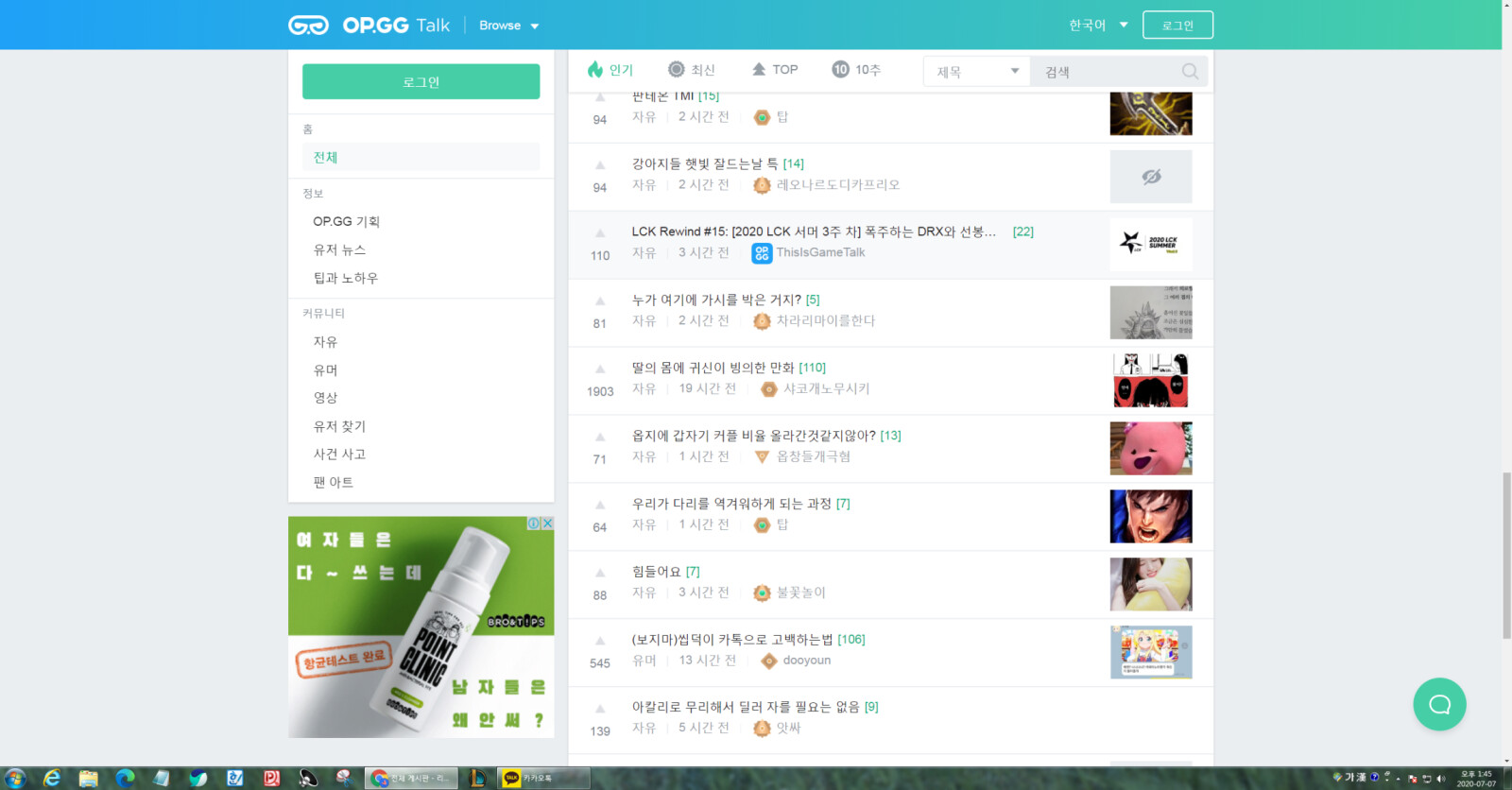Screen dimensions: 1512x790
Task: Click the green 로그인 sidebar button
Action: 421,82
